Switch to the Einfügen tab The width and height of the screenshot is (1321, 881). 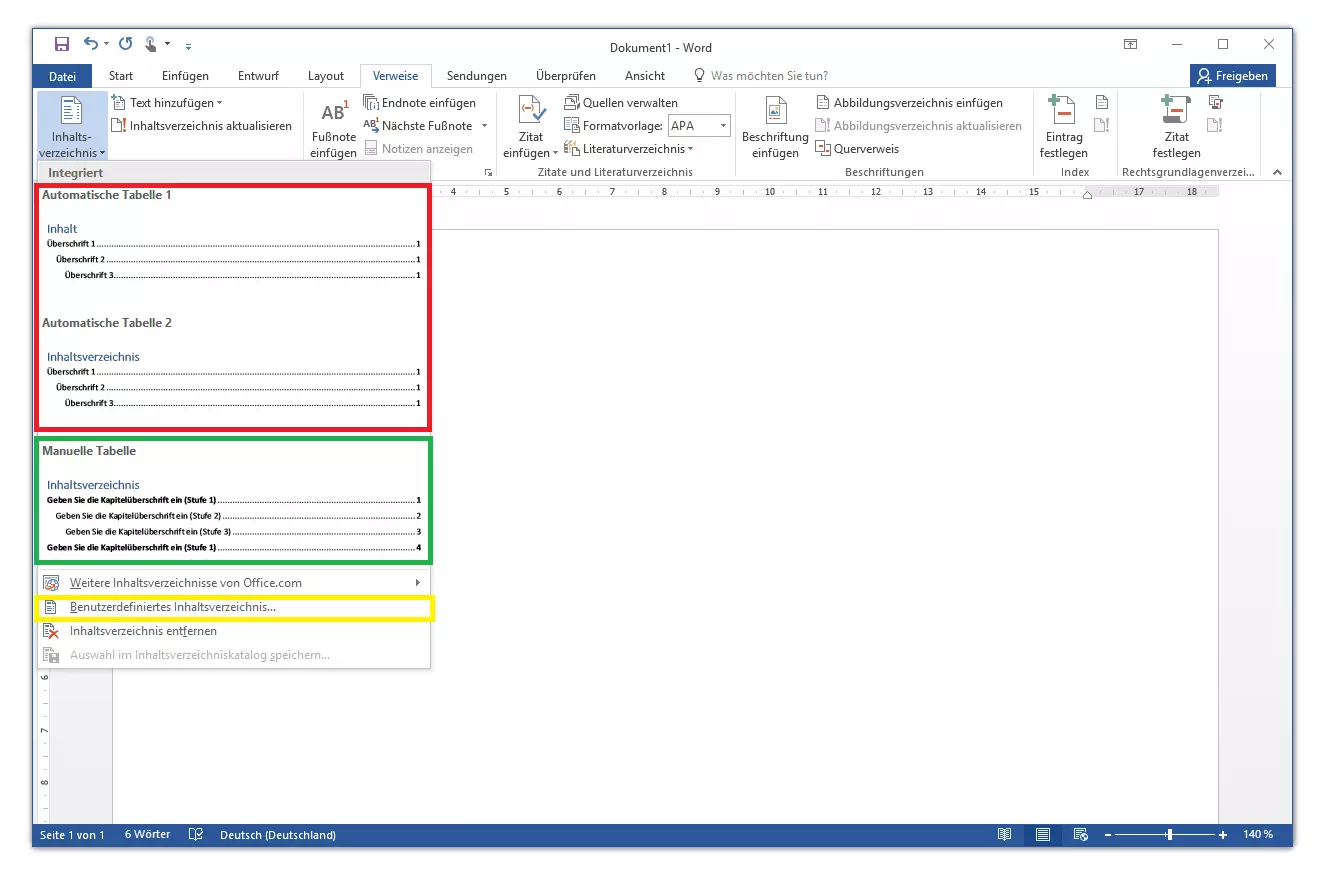pos(185,76)
